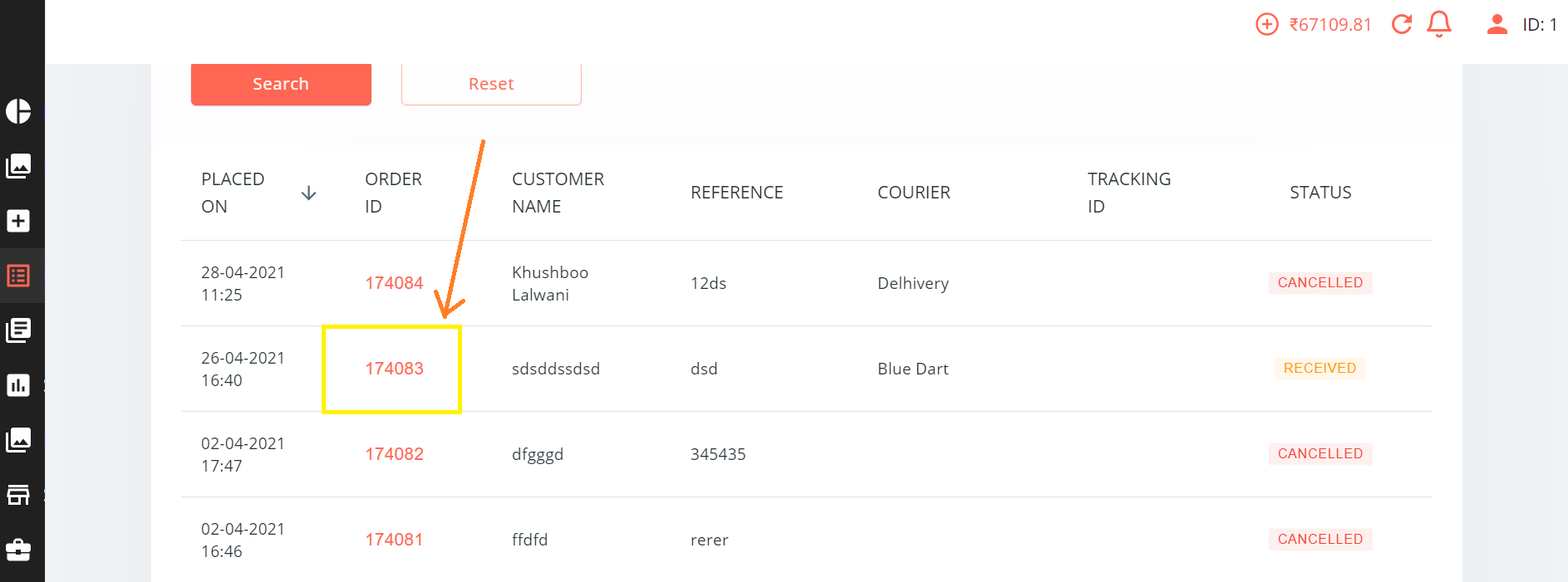Click the plus square create-order sidebar icon
The image size is (1568, 582).
(18, 221)
